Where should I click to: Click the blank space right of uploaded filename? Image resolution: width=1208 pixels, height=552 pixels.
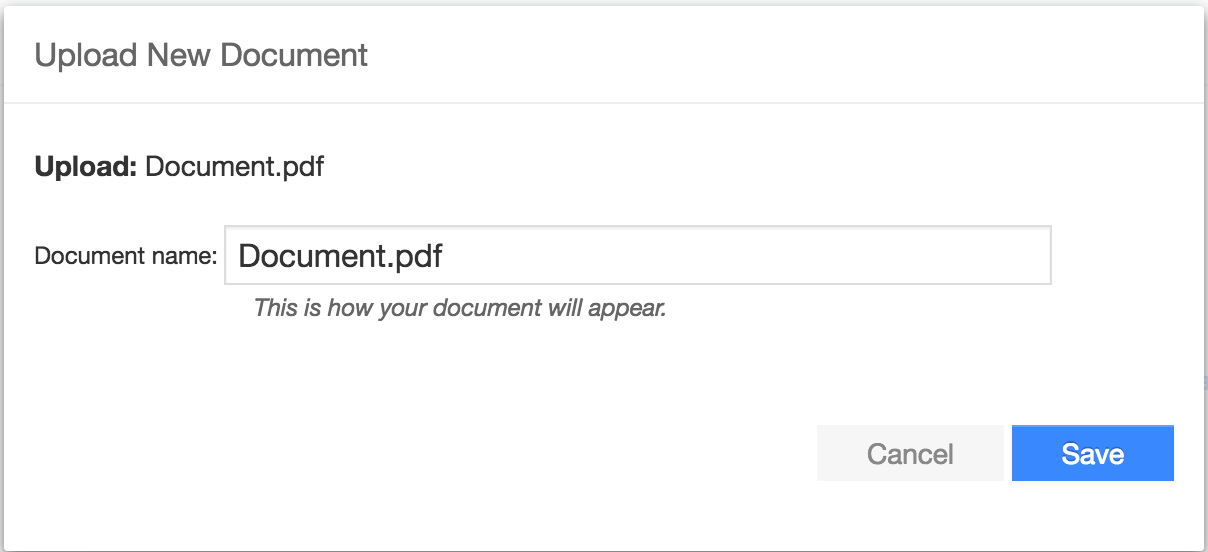pos(700,166)
